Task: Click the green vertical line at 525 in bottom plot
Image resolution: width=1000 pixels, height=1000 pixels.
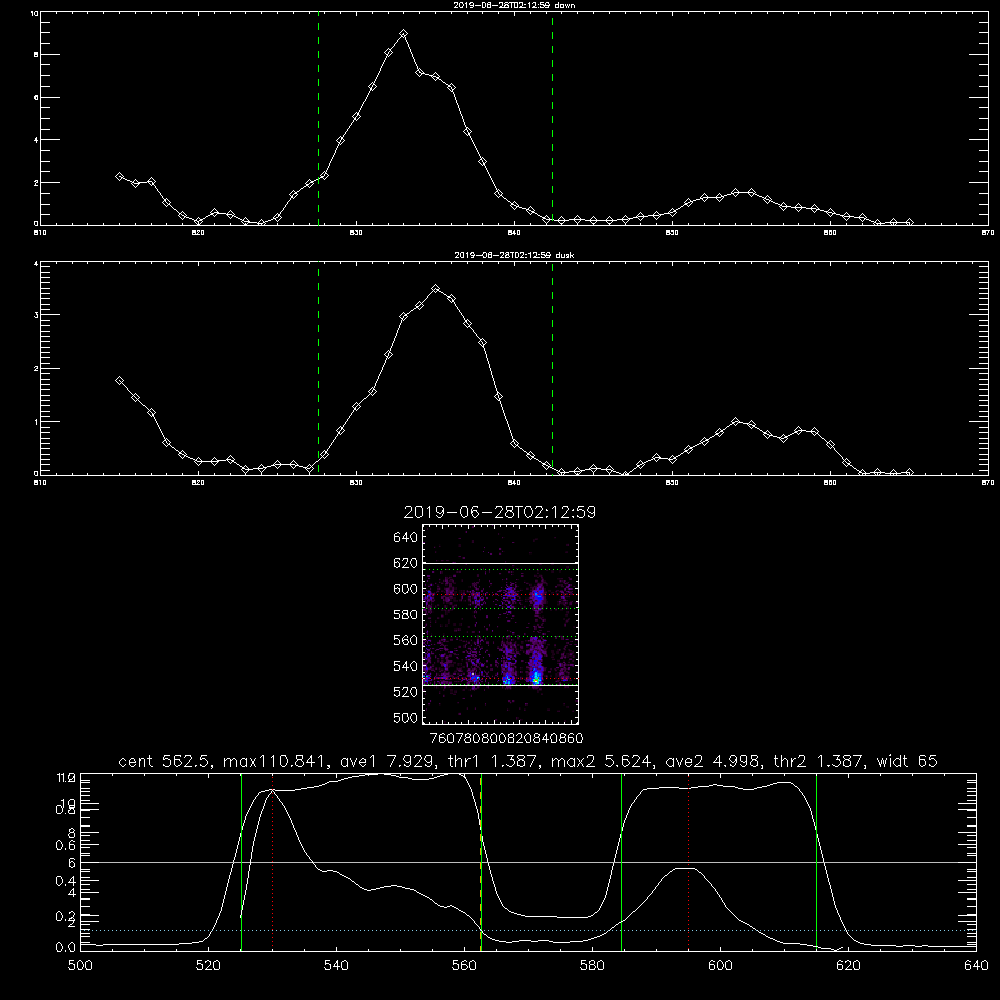Action: pos(241,862)
